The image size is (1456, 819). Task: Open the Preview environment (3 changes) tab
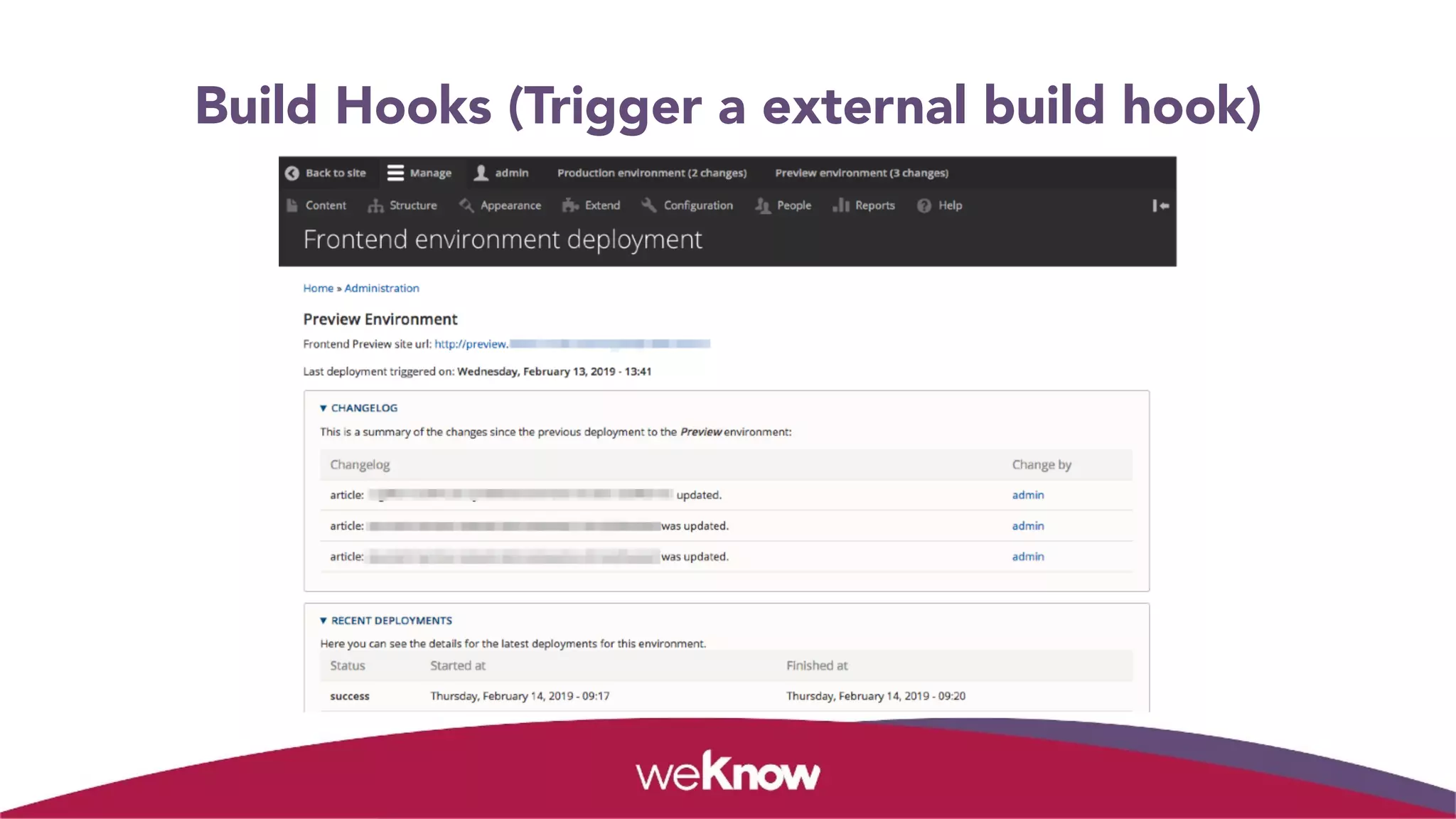(x=862, y=173)
